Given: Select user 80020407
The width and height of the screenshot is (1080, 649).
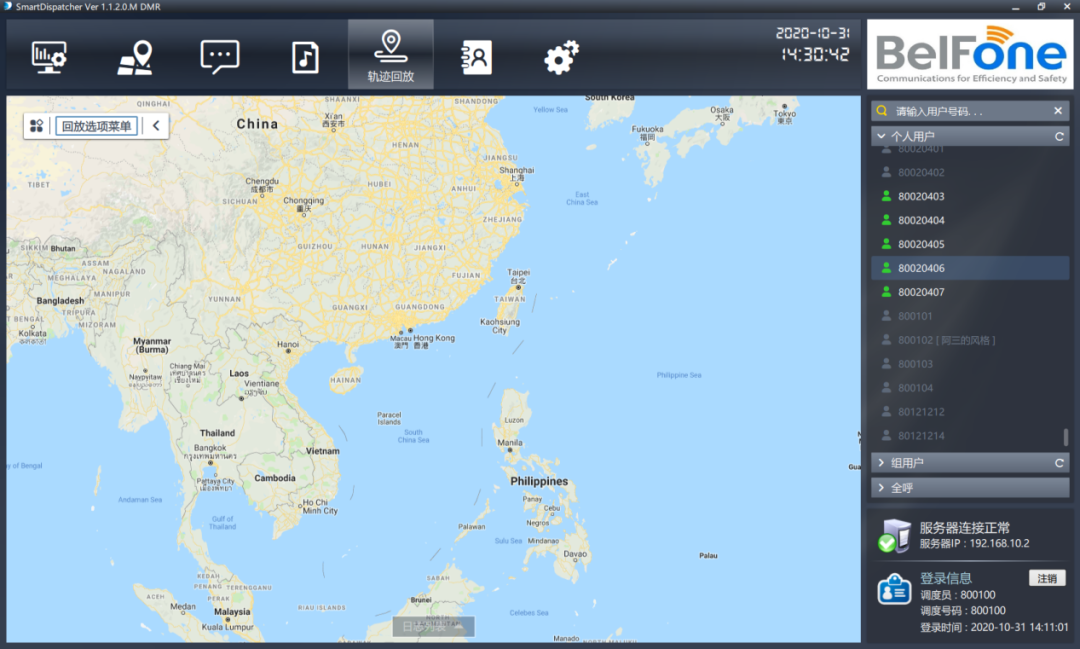Looking at the screenshot, I should [x=970, y=292].
